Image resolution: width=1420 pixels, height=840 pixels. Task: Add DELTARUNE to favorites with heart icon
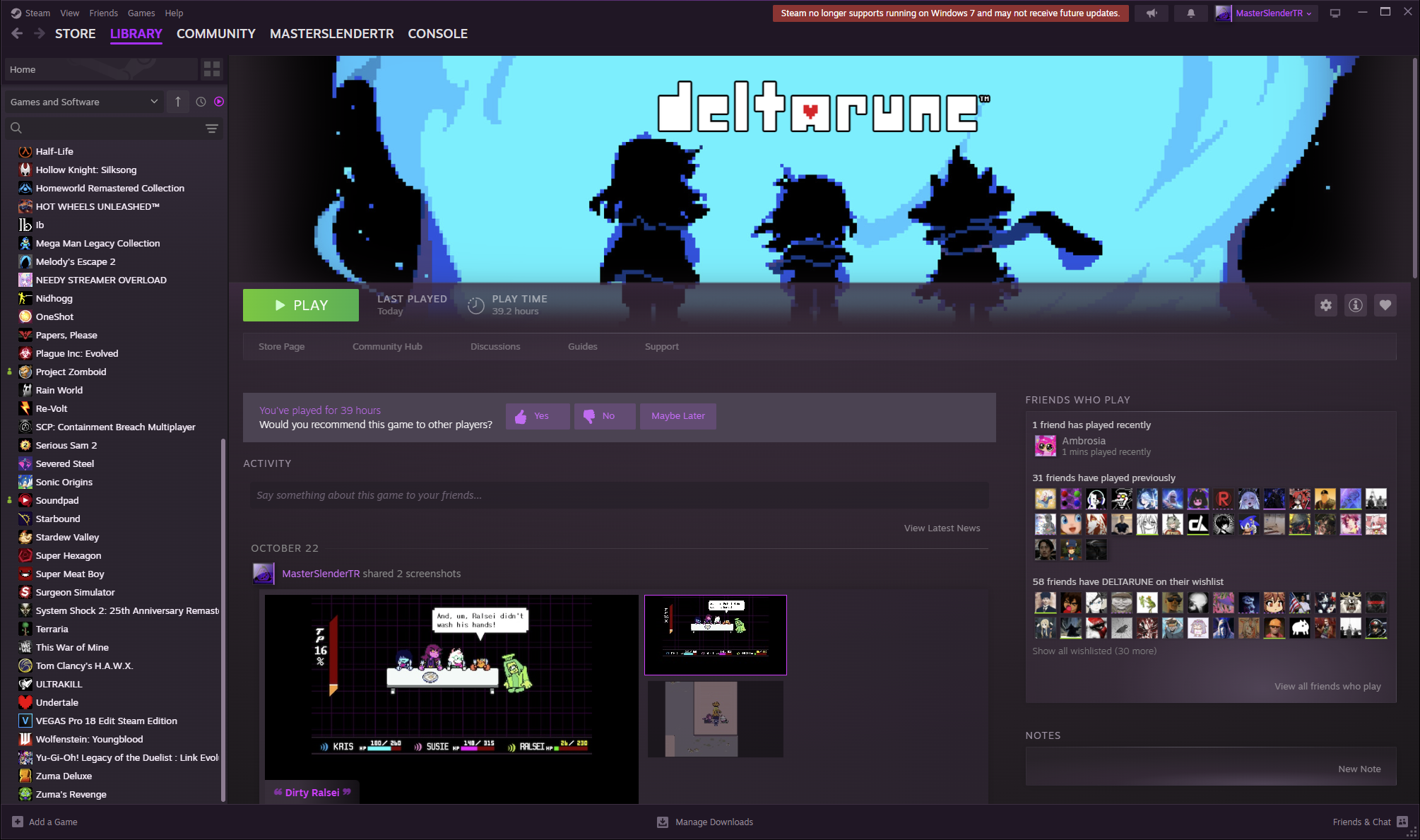tap(1385, 305)
